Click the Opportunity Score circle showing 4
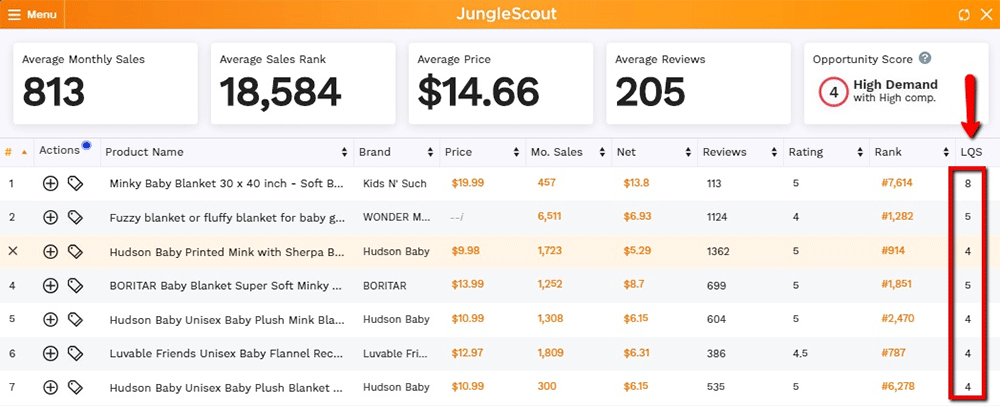The image size is (1000, 406). pyautogui.click(x=833, y=92)
